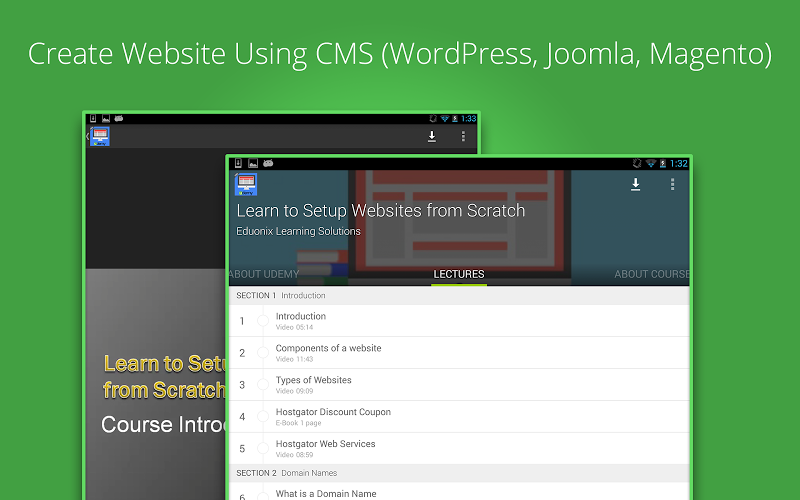Tap the image notification icon in the back window
Viewport: 800px width, 500px height.
(x=106, y=118)
